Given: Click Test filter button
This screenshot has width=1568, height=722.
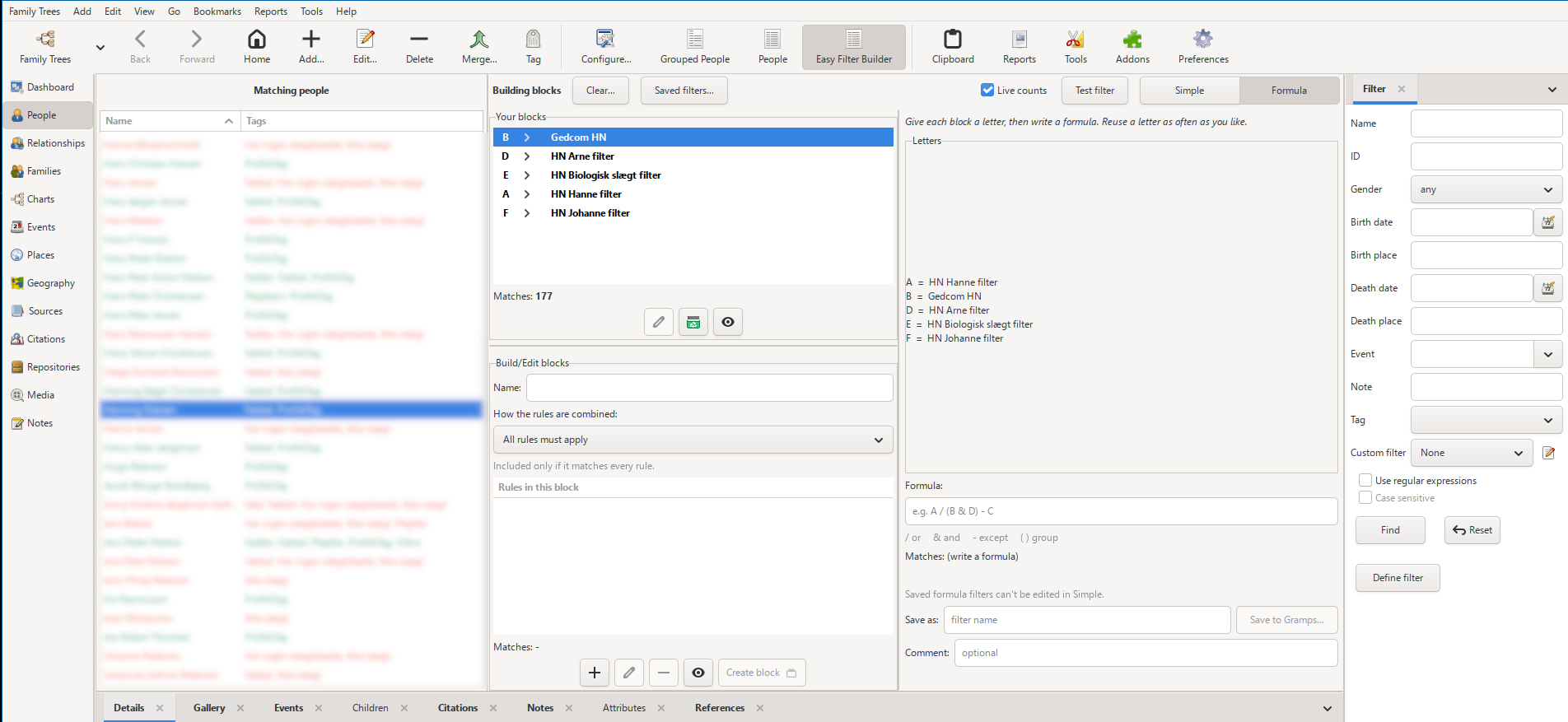Looking at the screenshot, I should (x=1094, y=91).
